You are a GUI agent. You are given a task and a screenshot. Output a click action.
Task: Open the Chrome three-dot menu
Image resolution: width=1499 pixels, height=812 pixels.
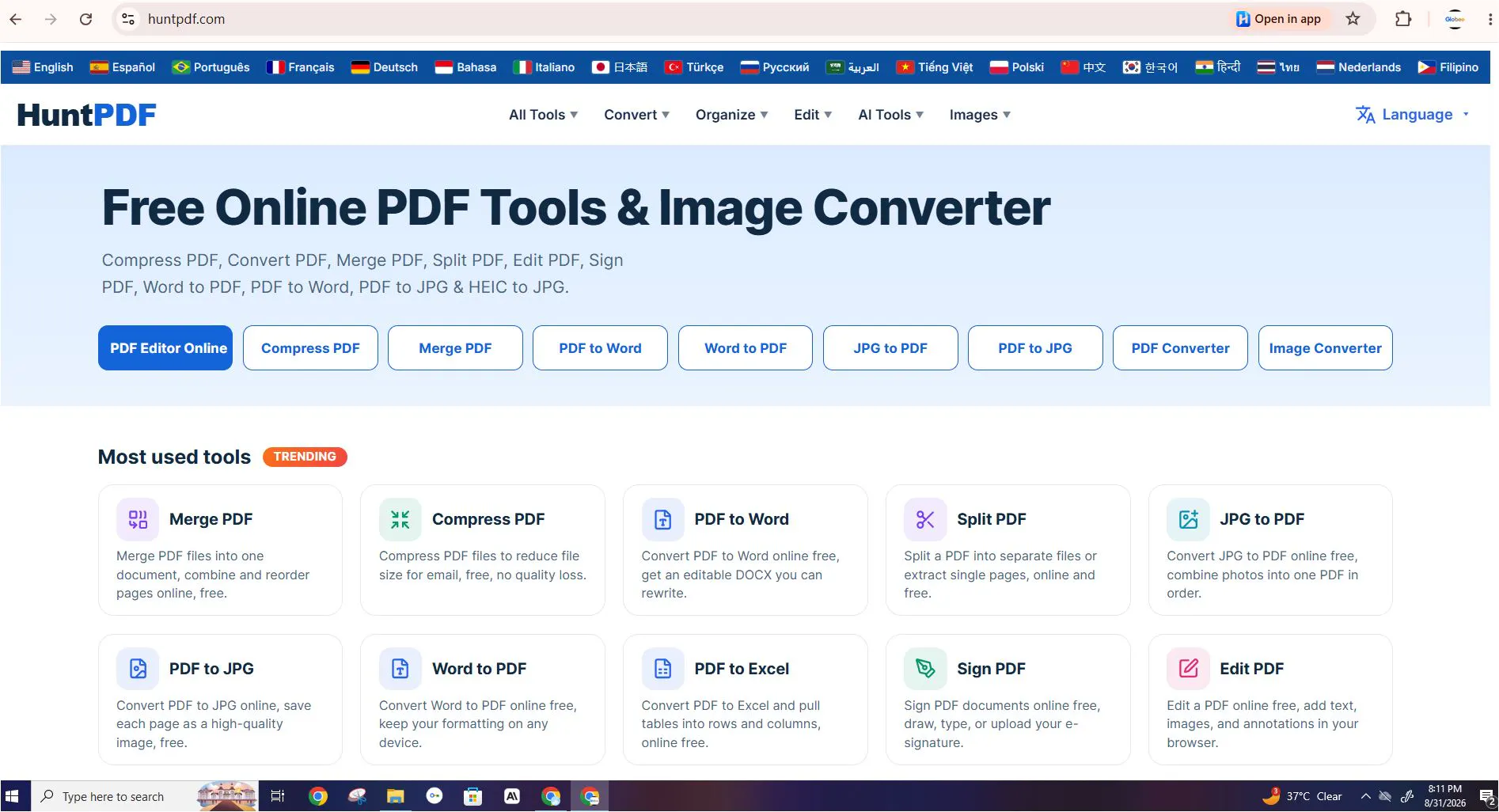[1490, 19]
